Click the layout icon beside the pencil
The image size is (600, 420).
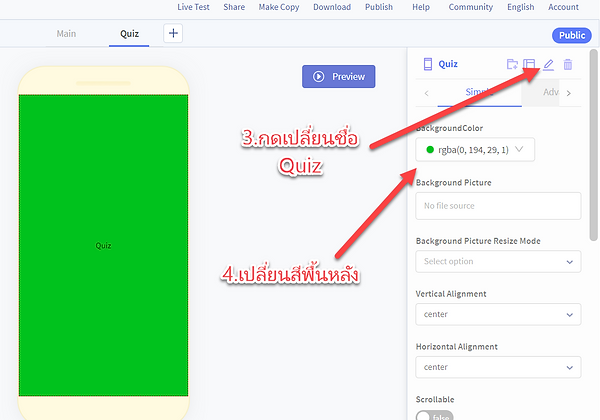529,64
